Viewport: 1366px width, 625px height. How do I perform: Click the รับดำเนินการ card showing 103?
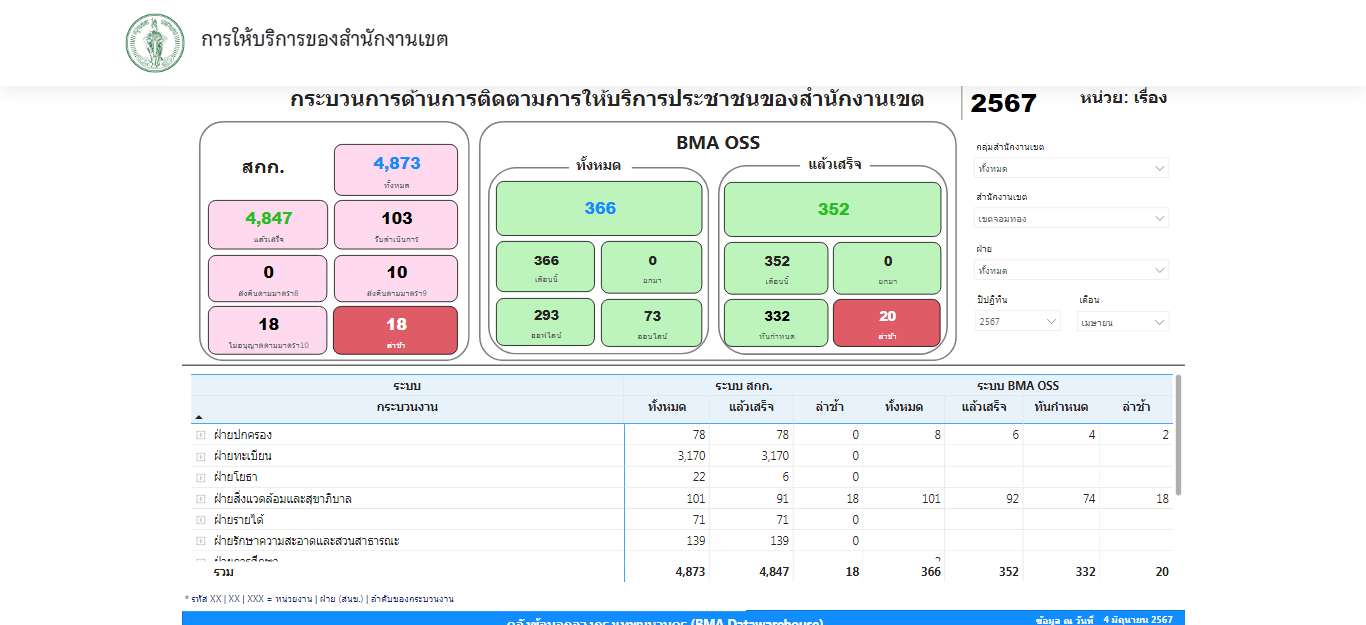point(396,225)
